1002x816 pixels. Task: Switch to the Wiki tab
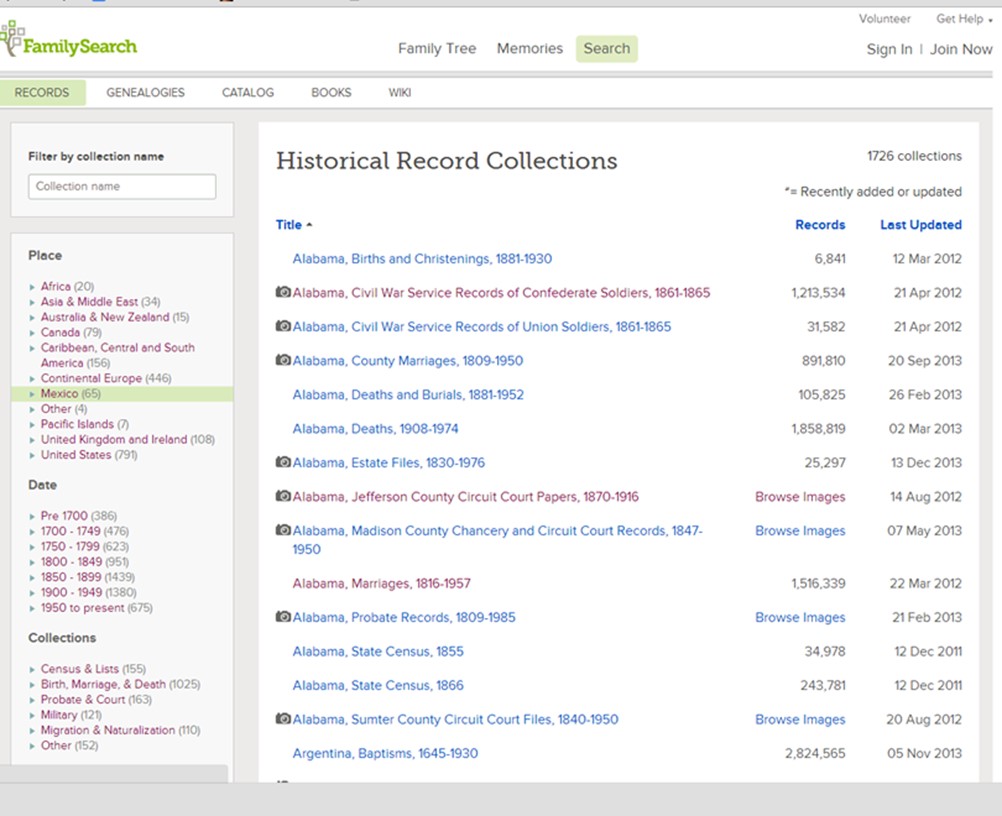pyautogui.click(x=400, y=93)
